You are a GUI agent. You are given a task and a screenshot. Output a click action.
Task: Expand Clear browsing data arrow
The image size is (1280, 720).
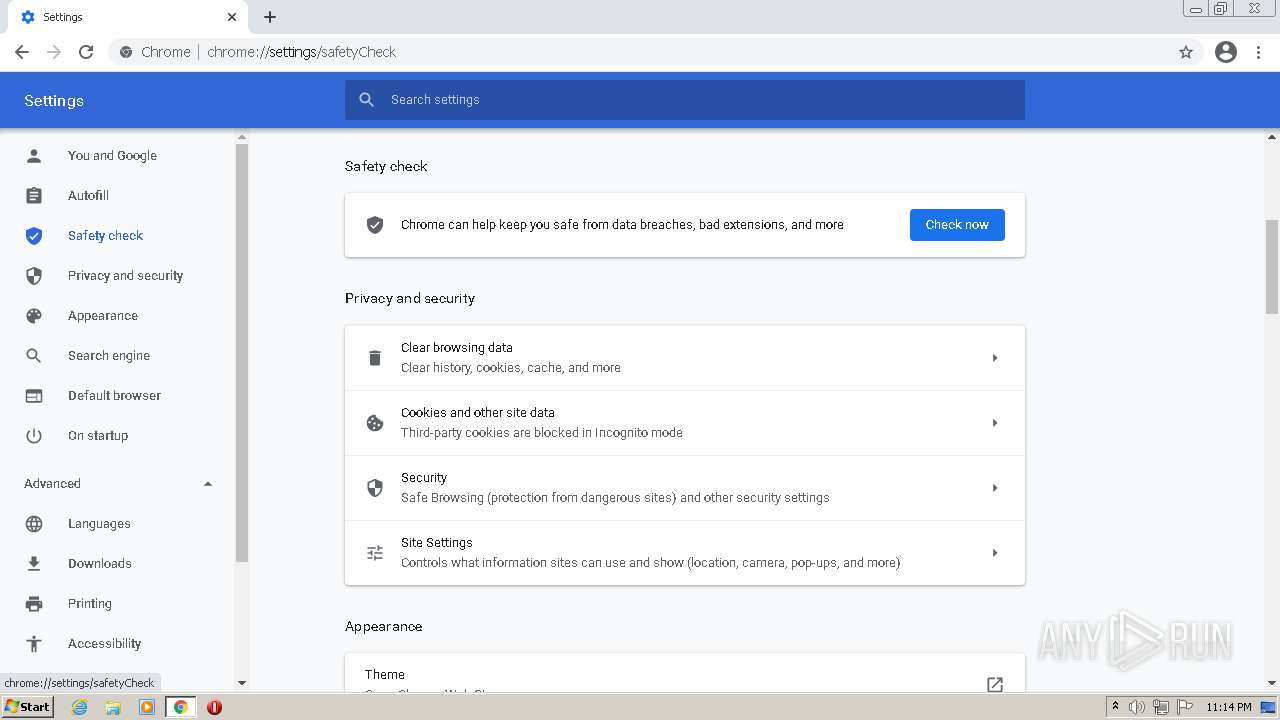point(994,357)
